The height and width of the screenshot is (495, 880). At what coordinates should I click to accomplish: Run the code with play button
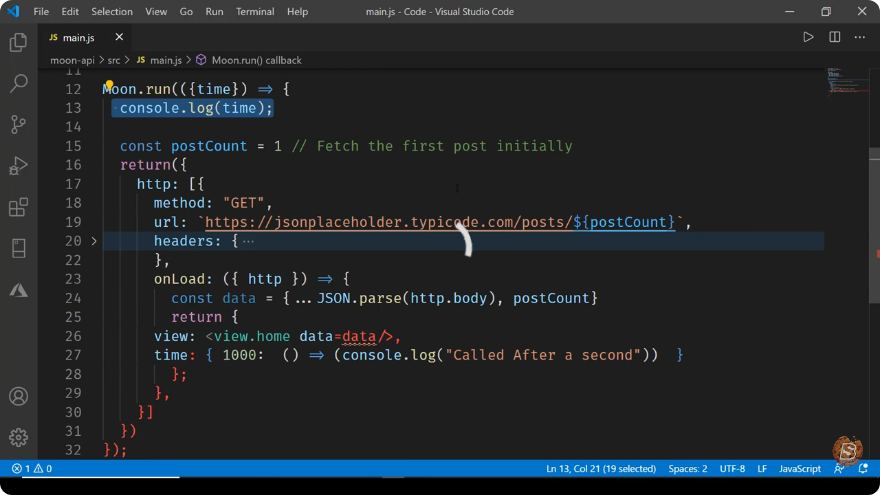[808, 37]
